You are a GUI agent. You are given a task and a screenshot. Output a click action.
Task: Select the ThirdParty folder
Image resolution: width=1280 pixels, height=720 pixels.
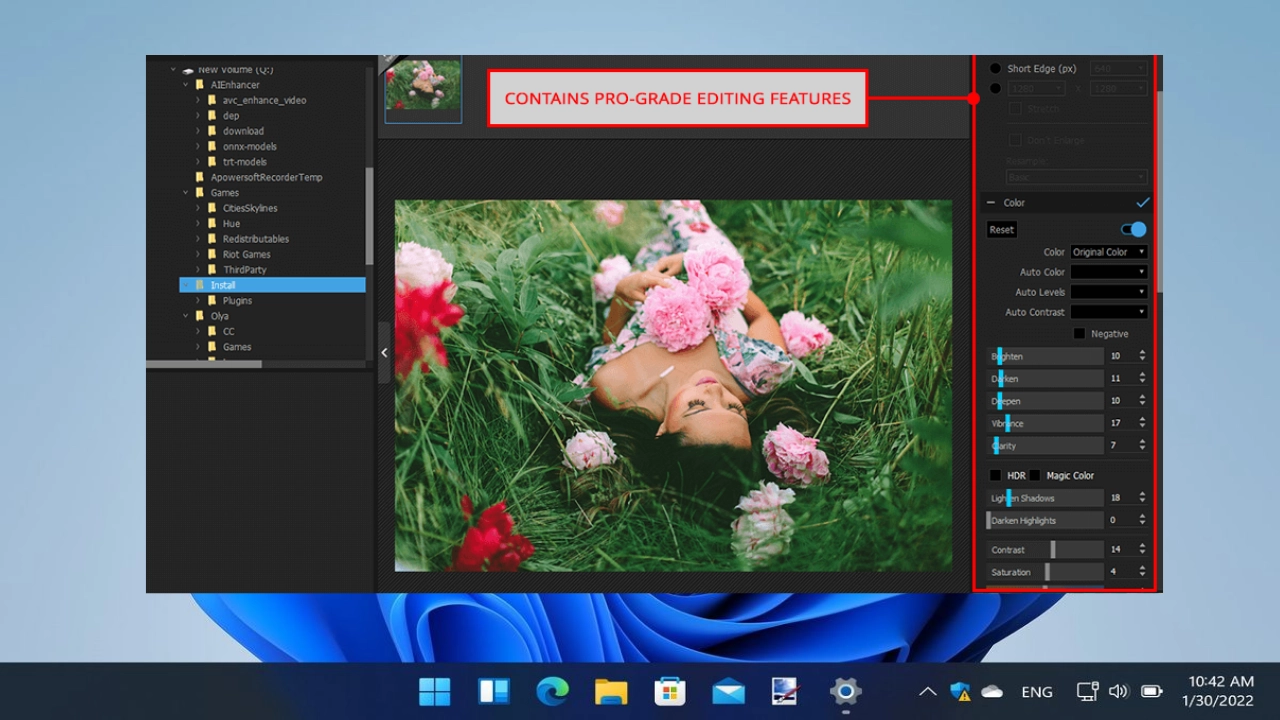point(244,270)
